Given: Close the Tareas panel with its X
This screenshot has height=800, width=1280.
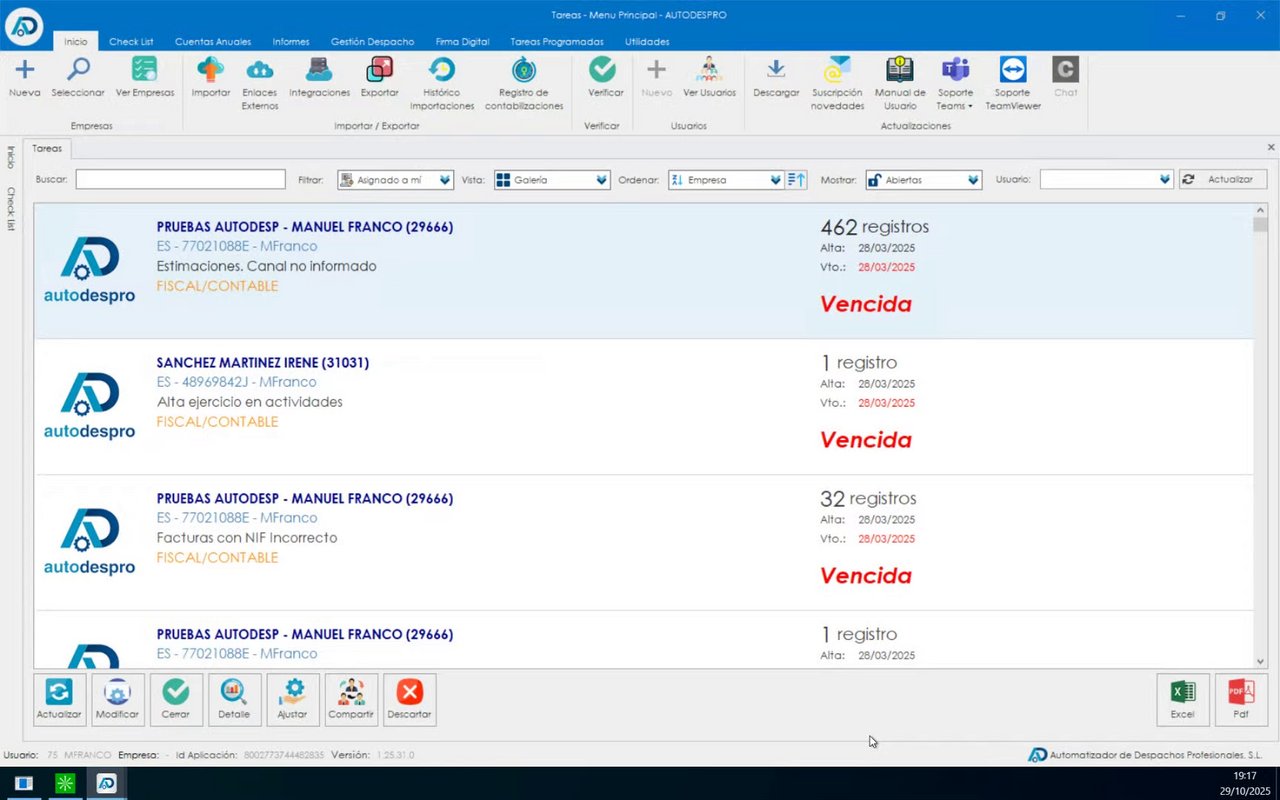Looking at the screenshot, I should (1271, 147).
